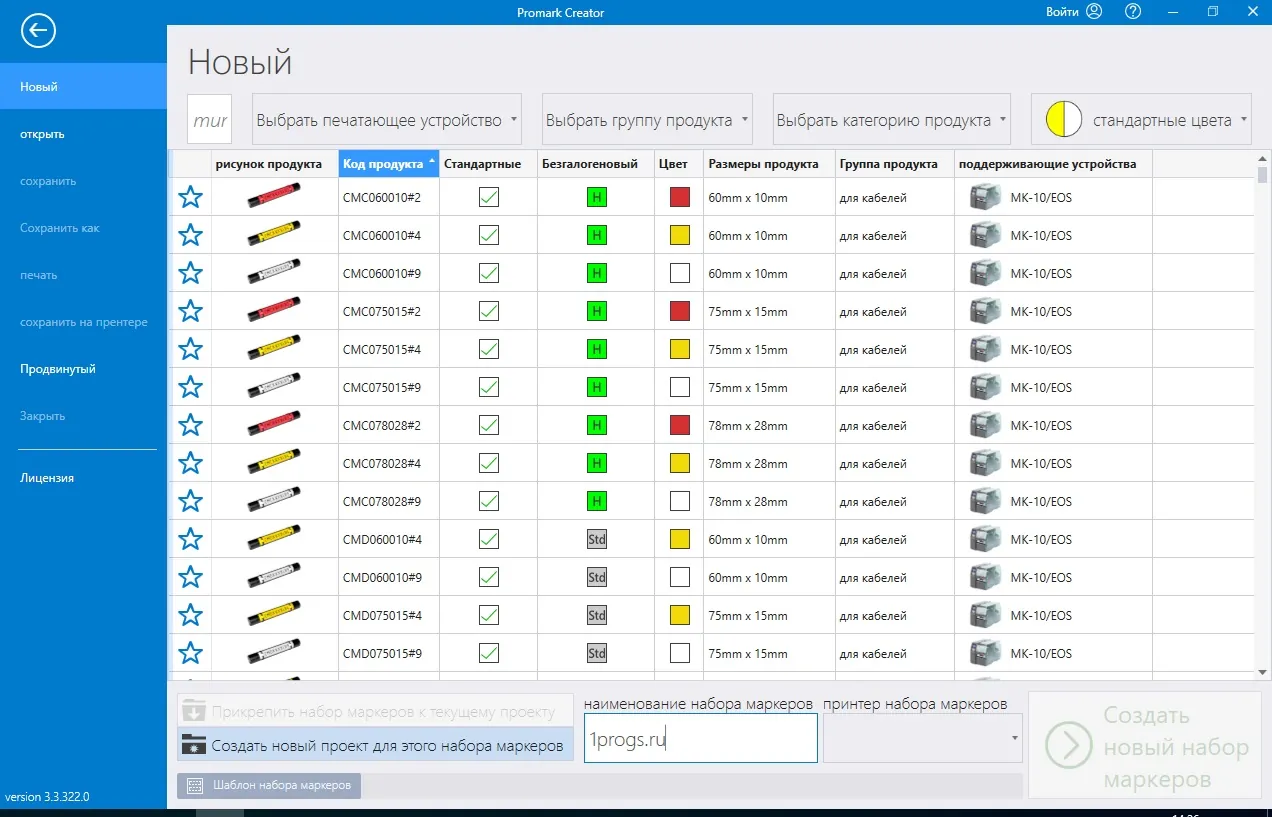
Task: Click сохранить на принтере in sidebar
Action: pyautogui.click(x=83, y=322)
